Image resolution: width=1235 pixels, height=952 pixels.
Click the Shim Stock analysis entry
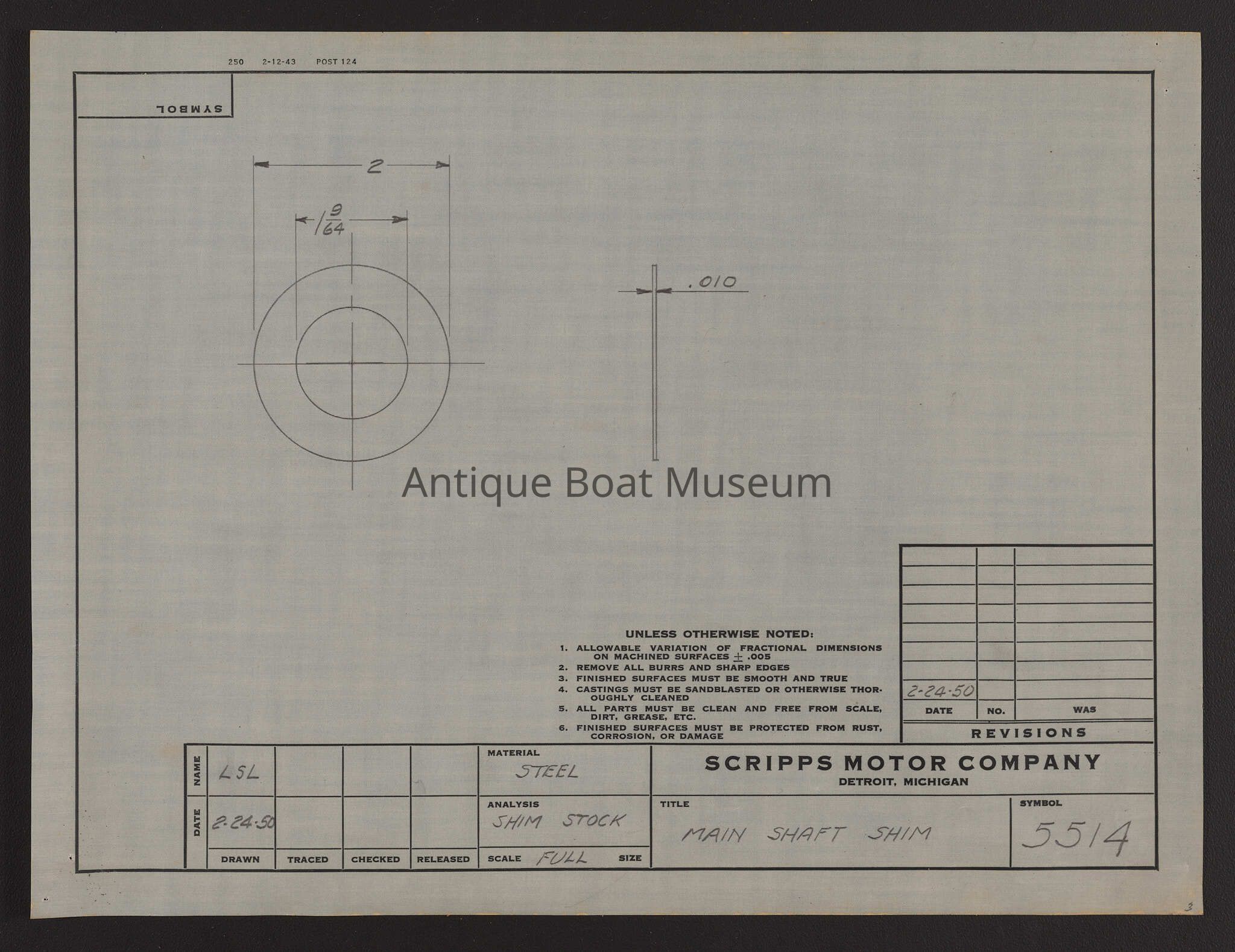click(x=558, y=821)
